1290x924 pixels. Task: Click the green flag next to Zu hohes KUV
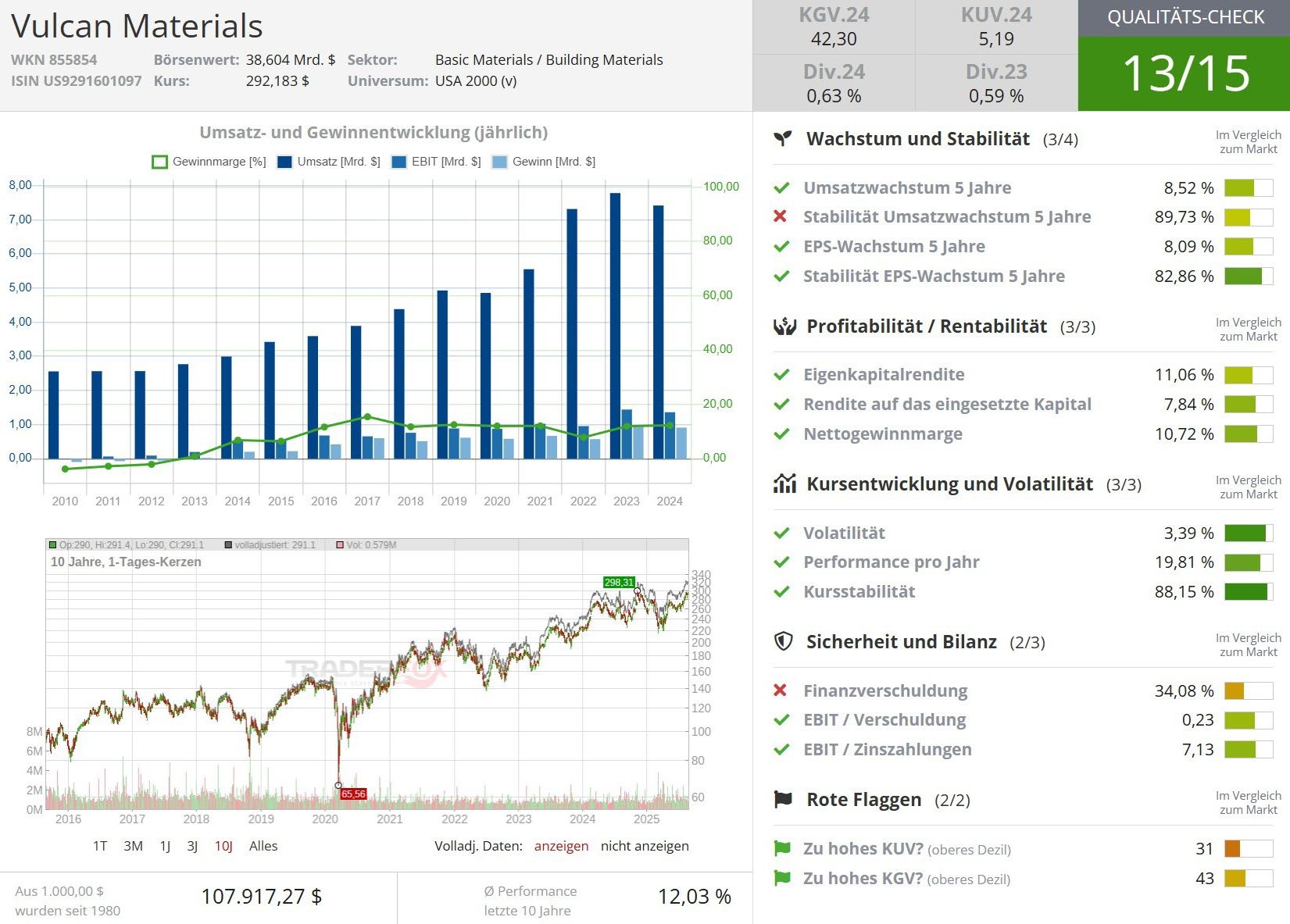click(x=782, y=848)
